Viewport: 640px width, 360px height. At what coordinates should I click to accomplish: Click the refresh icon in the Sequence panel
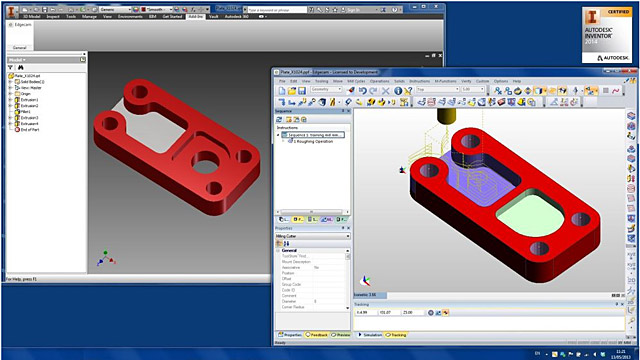click(x=279, y=120)
